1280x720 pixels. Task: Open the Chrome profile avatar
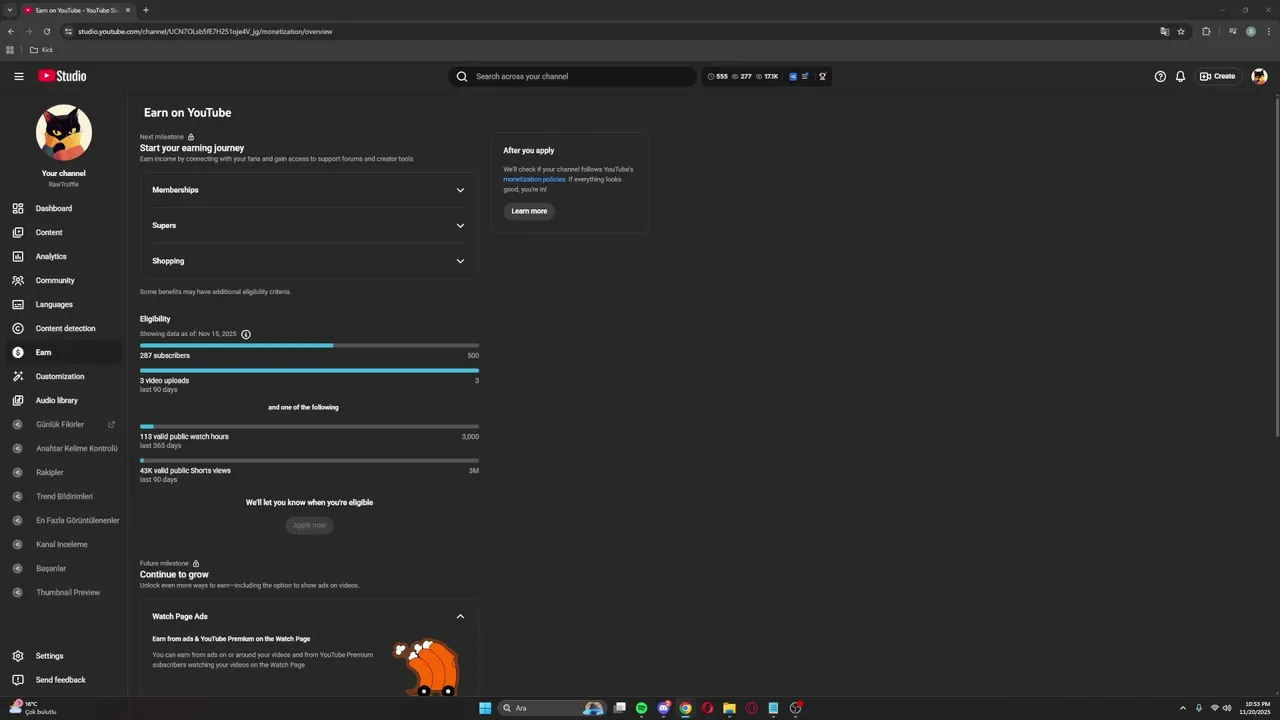[x=1251, y=31]
